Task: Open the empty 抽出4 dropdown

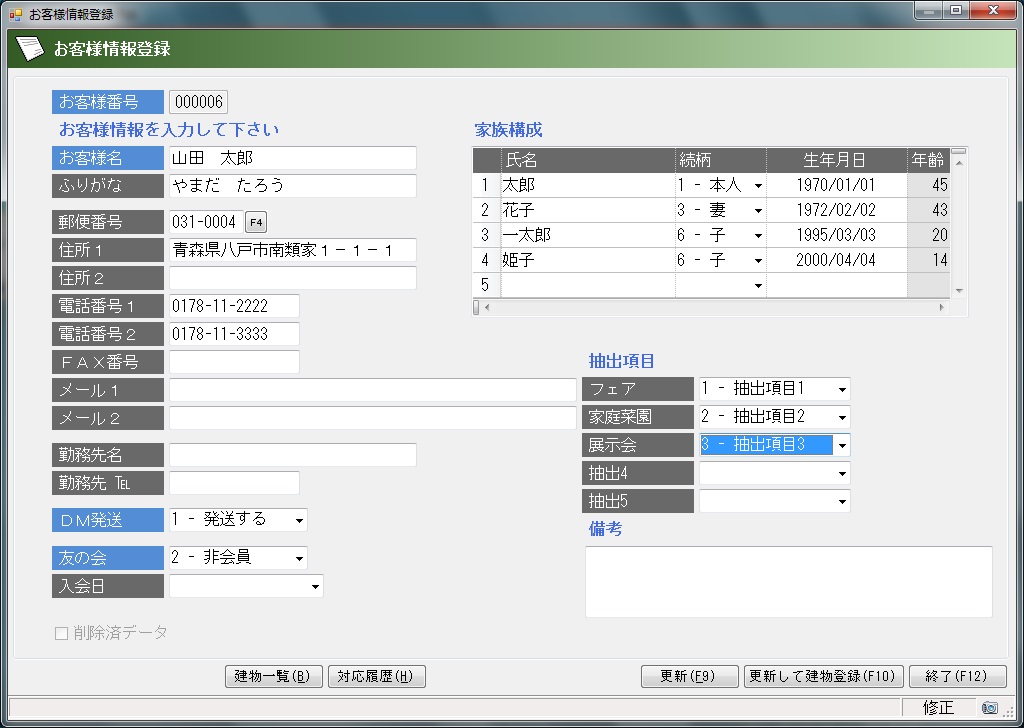Action: (842, 473)
